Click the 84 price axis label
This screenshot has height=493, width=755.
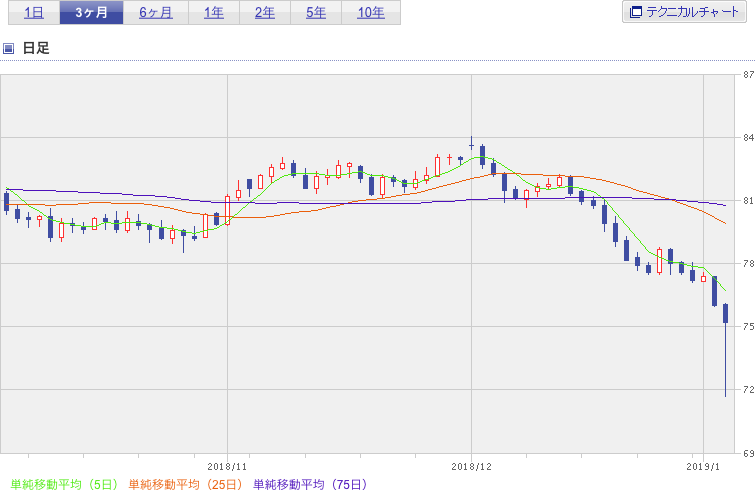tap(748, 138)
